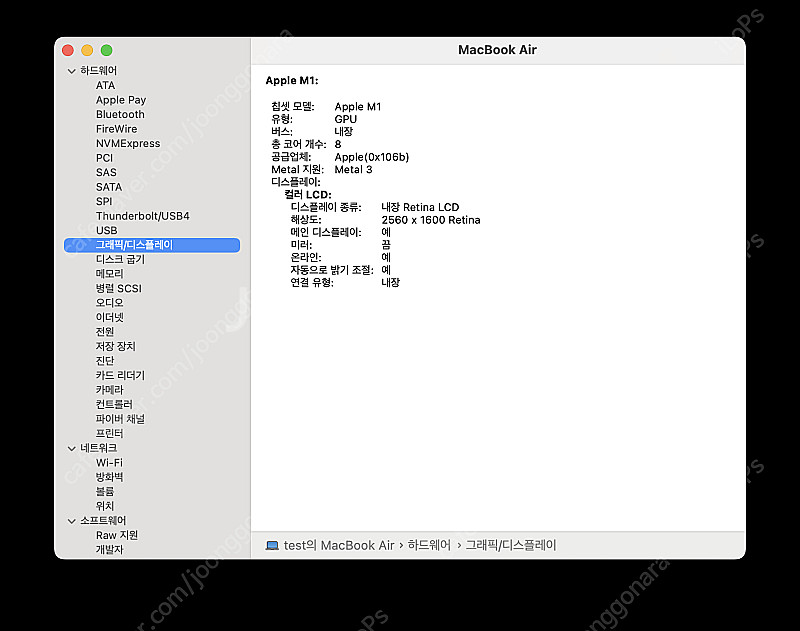
Task: Collapse the 네트워크 section disclosure triangle
Action: coord(71,448)
